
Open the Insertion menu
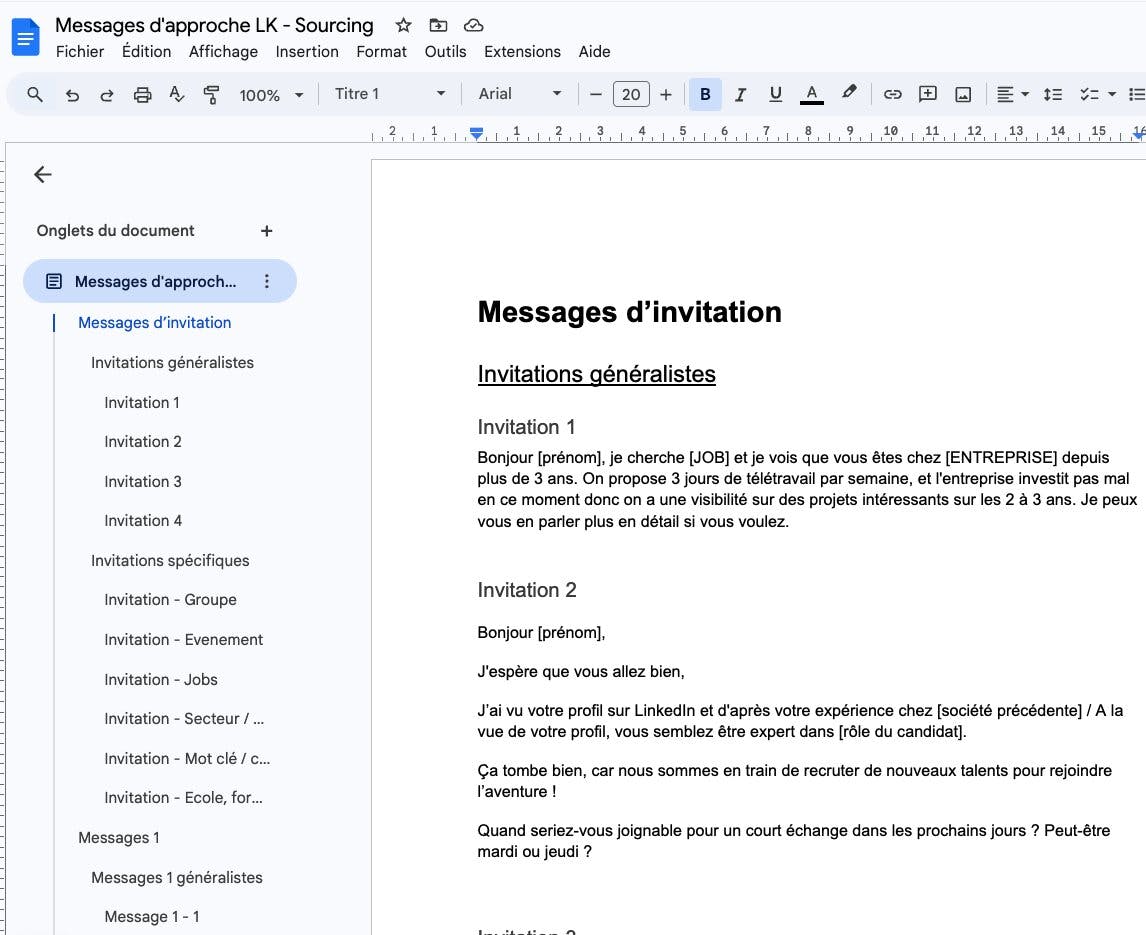306,52
